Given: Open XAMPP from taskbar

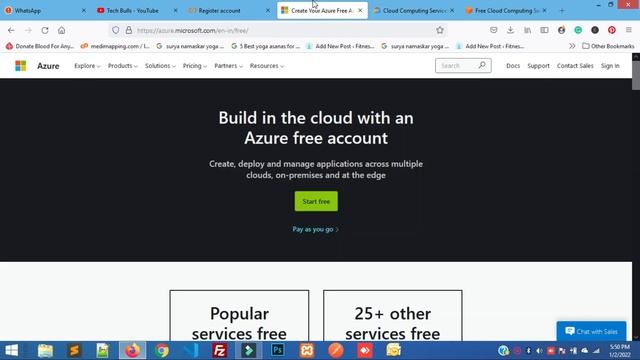Looking at the screenshot, I should tap(307, 350).
